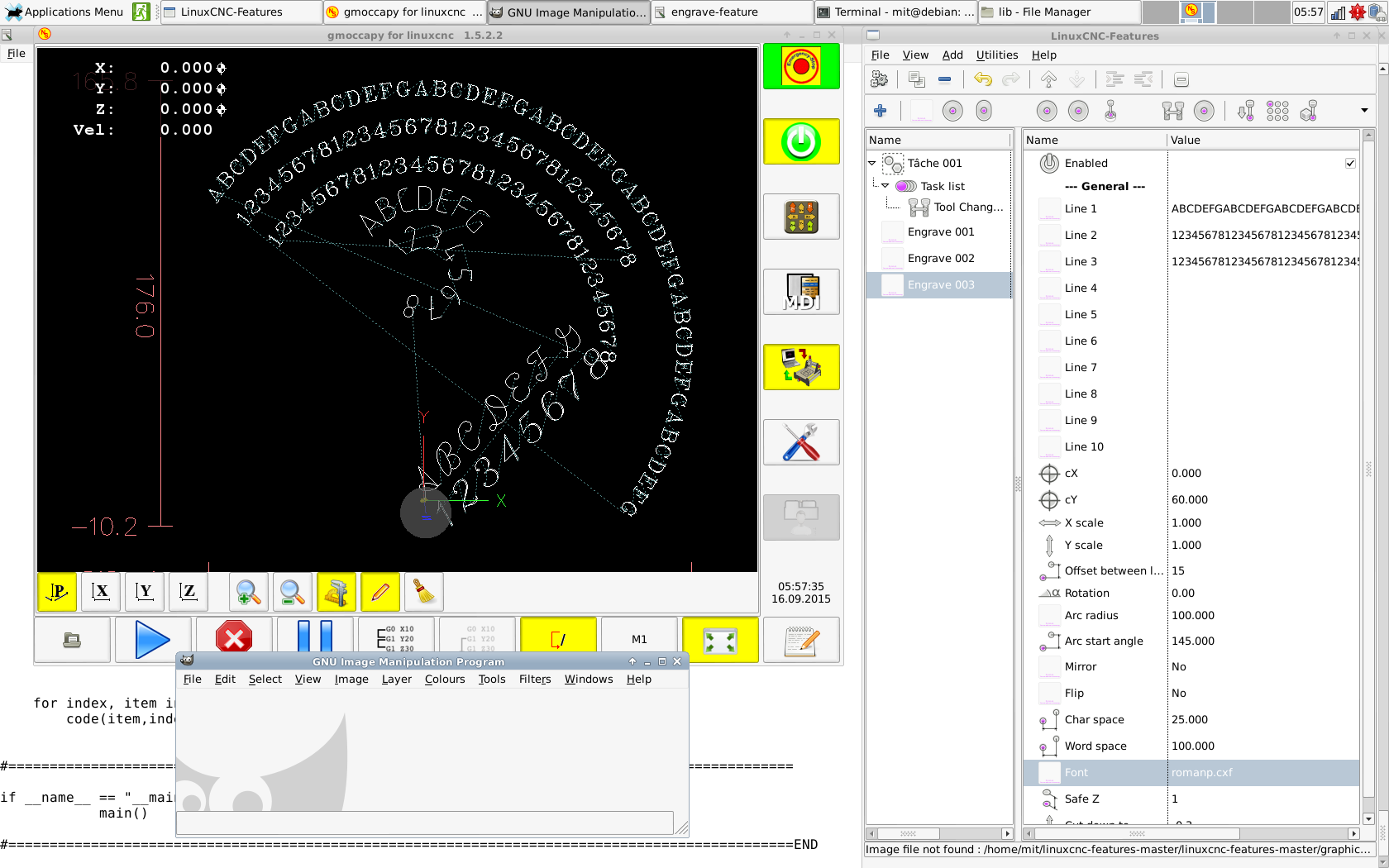
Task: Select Tool Chang... item in the tree
Action: point(968,207)
